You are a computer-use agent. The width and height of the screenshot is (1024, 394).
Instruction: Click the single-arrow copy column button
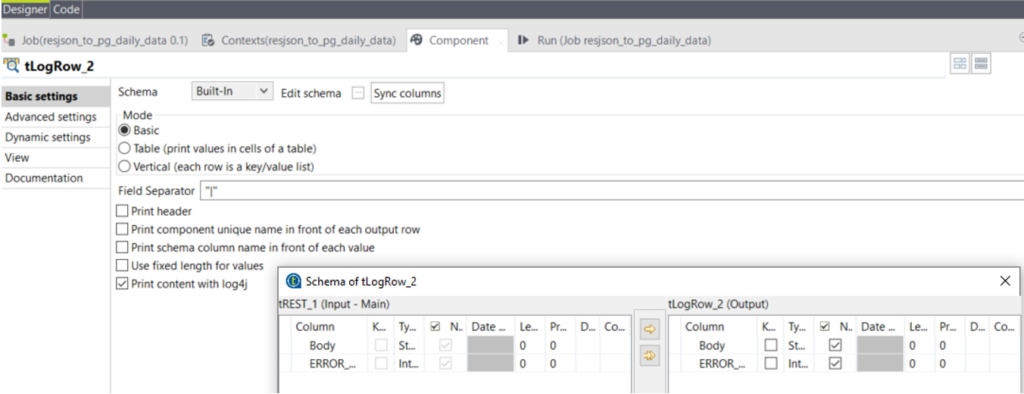pos(649,330)
